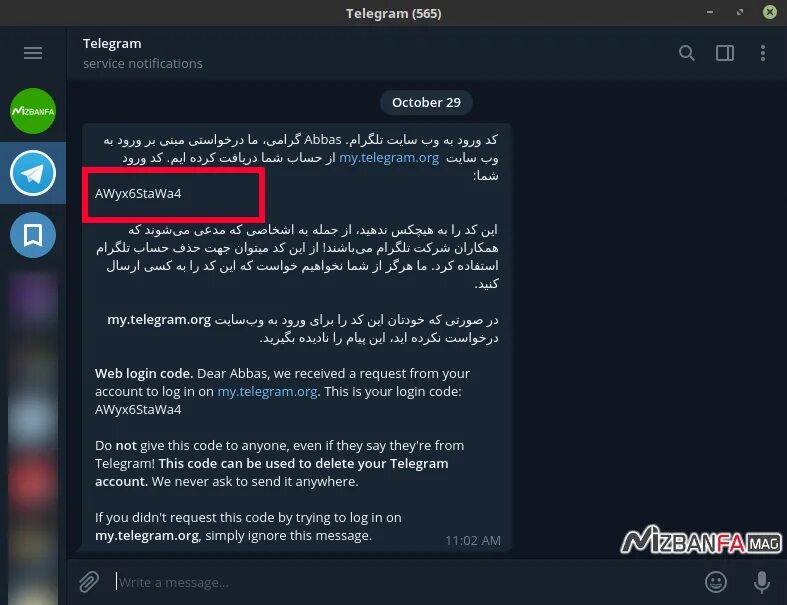Record a voice message with microphone
787x605 pixels.
click(762, 582)
